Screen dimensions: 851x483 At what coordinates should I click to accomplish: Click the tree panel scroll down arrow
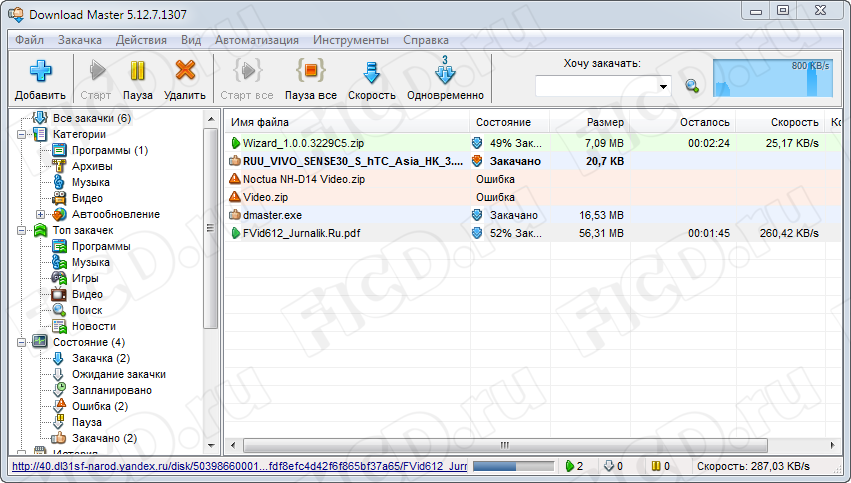(x=211, y=446)
